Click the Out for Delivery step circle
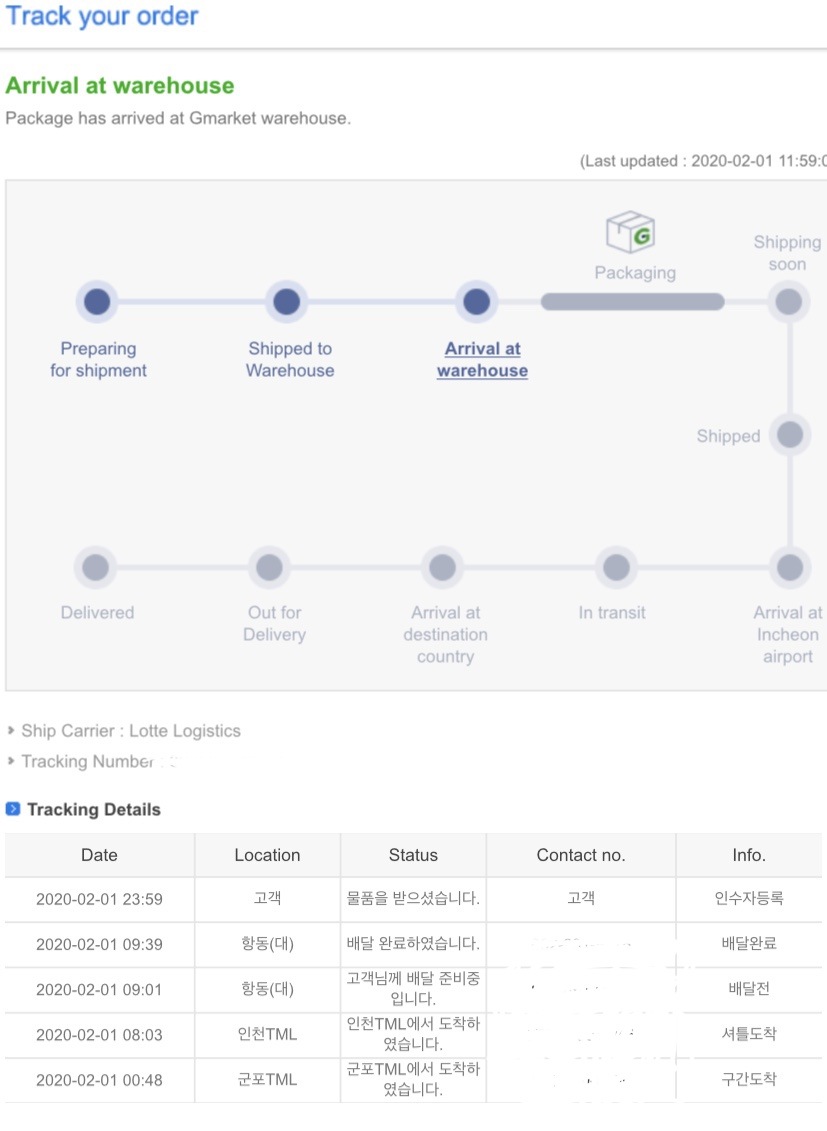The height and width of the screenshot is (1131, 827). [x=270, y=568]
